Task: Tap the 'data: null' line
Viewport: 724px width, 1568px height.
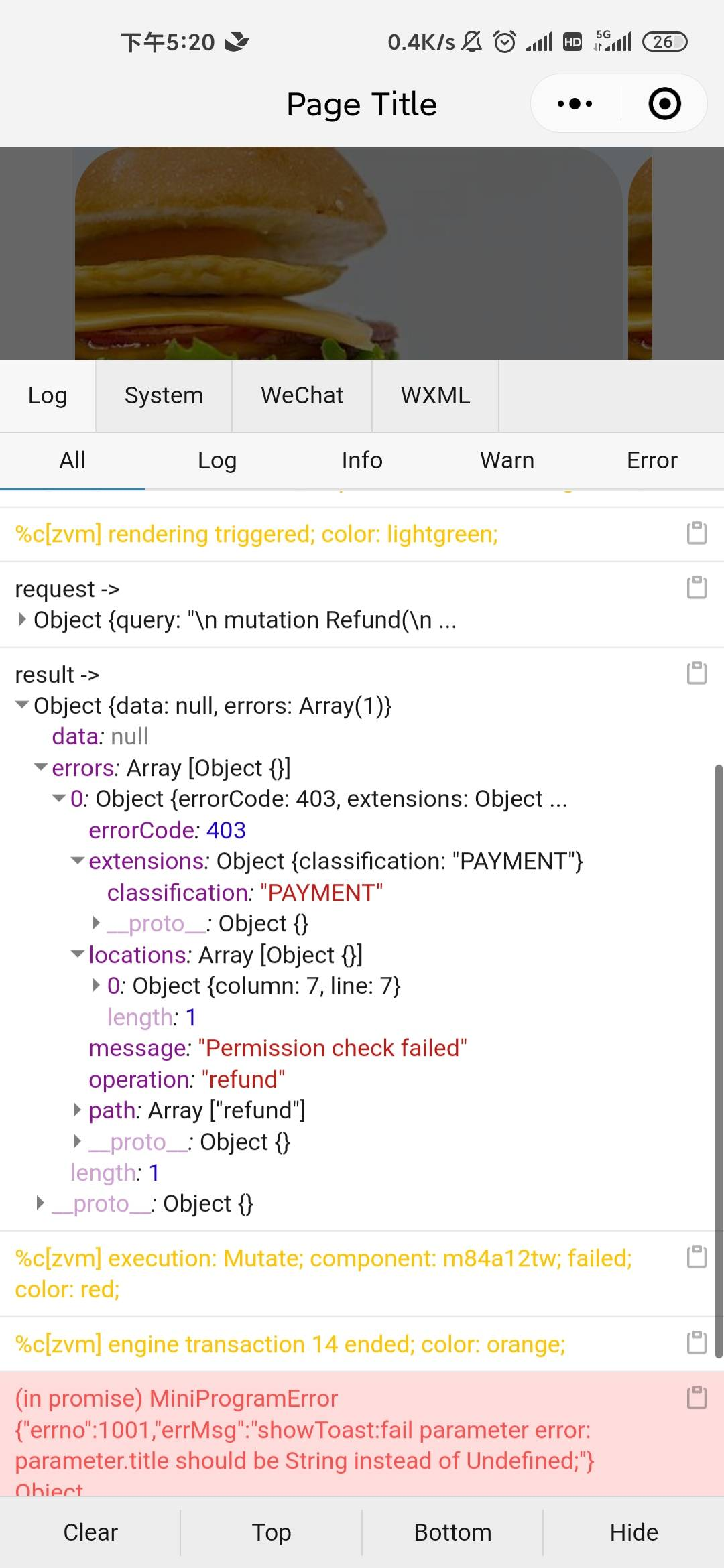Action: (x=100, y=736)
